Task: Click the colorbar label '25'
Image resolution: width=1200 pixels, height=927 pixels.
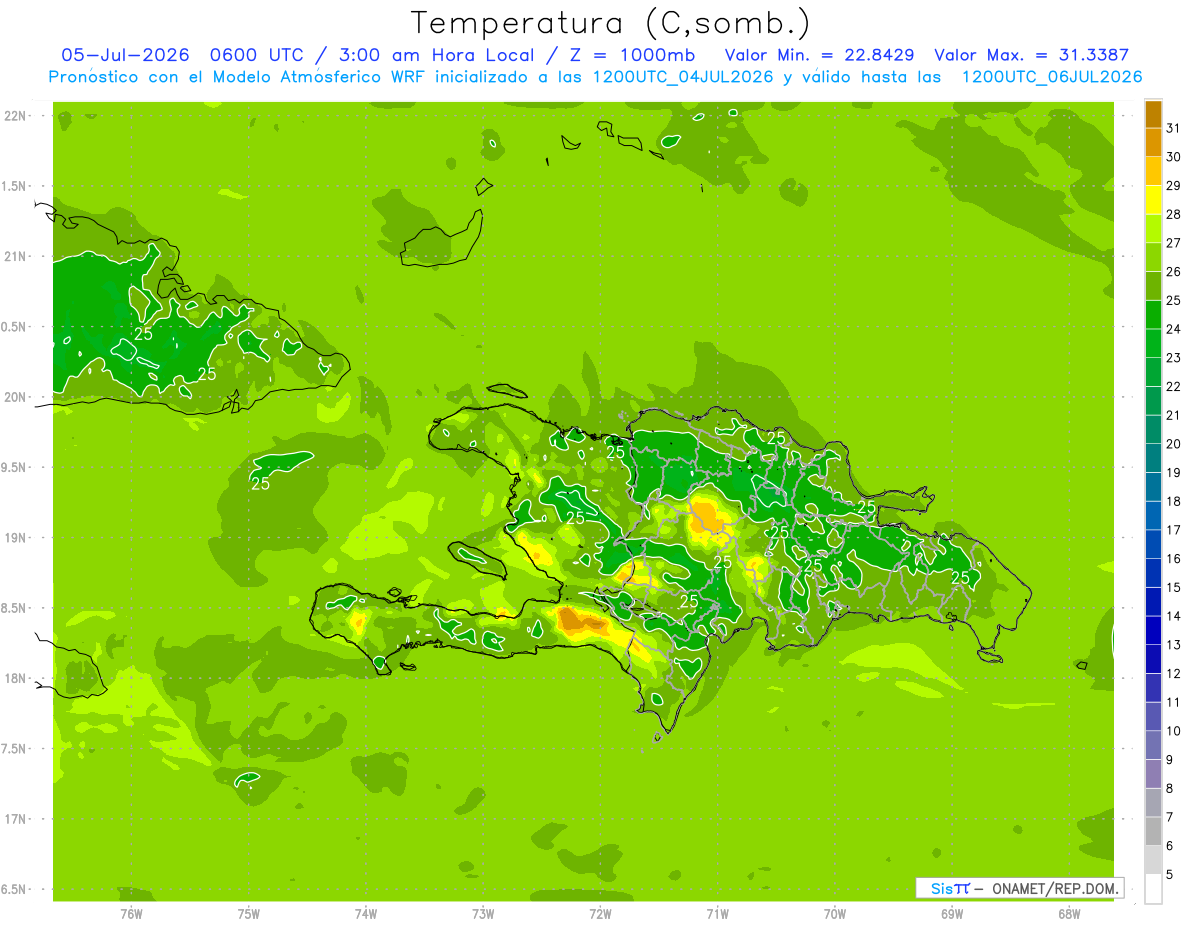Action: [x=1173, y=300]
